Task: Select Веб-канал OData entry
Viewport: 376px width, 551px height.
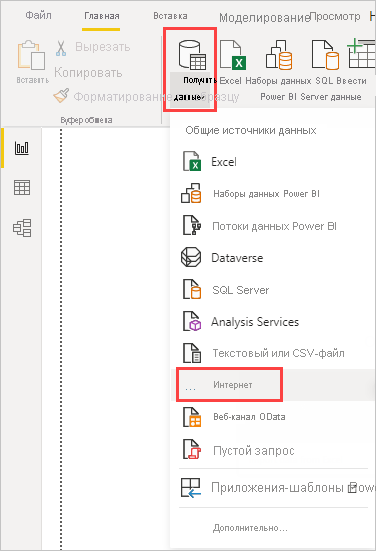Action: click(x=273, y=417)
